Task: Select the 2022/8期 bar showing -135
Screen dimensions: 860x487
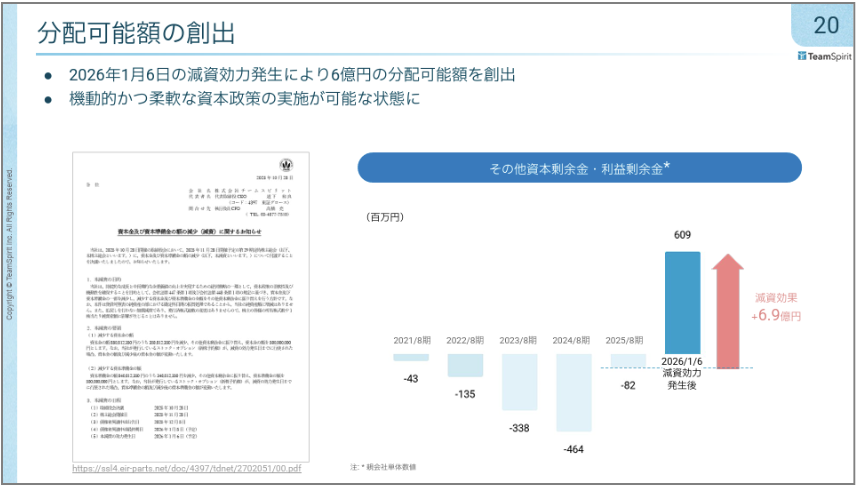Action: pyautogui.click(x=465, y=365)
